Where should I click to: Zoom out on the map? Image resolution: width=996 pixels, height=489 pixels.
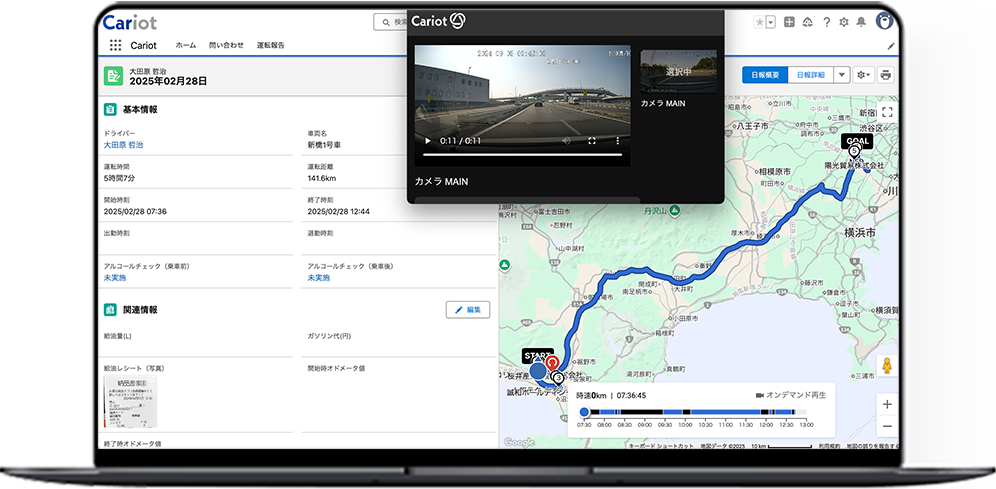point(887,426)
